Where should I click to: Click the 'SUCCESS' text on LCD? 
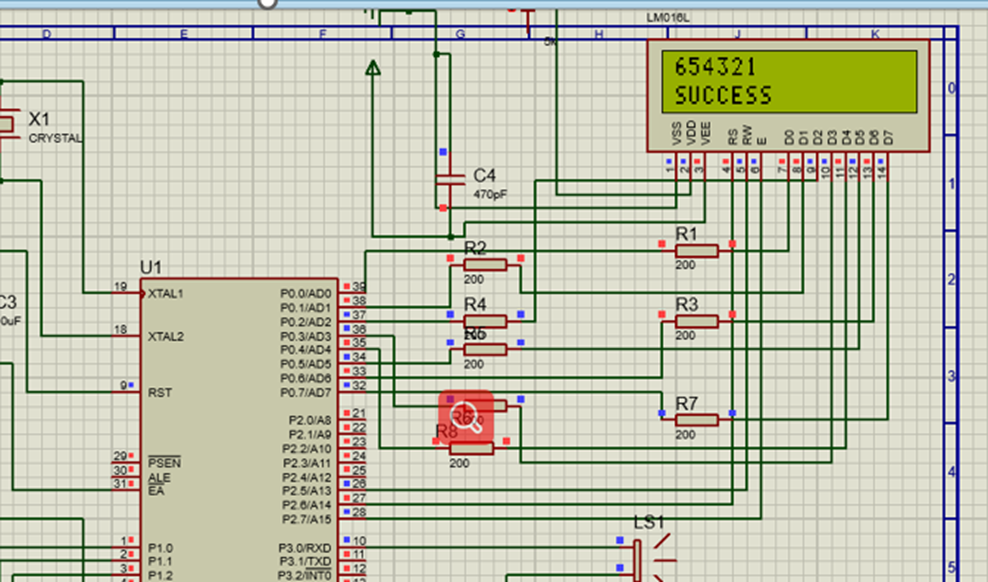tap(723, 96)
